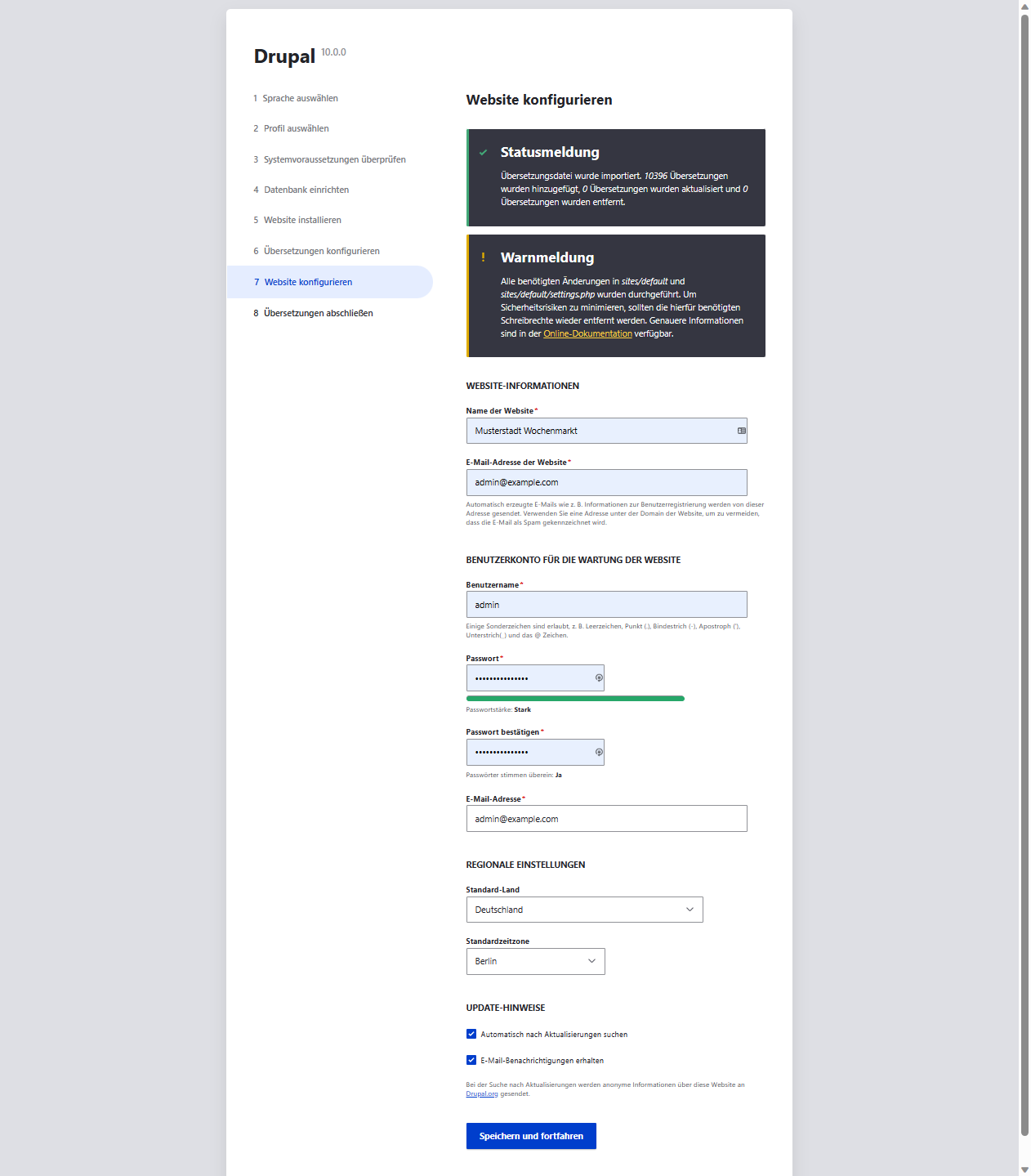Click the Benutzername label

click(493, 585)
